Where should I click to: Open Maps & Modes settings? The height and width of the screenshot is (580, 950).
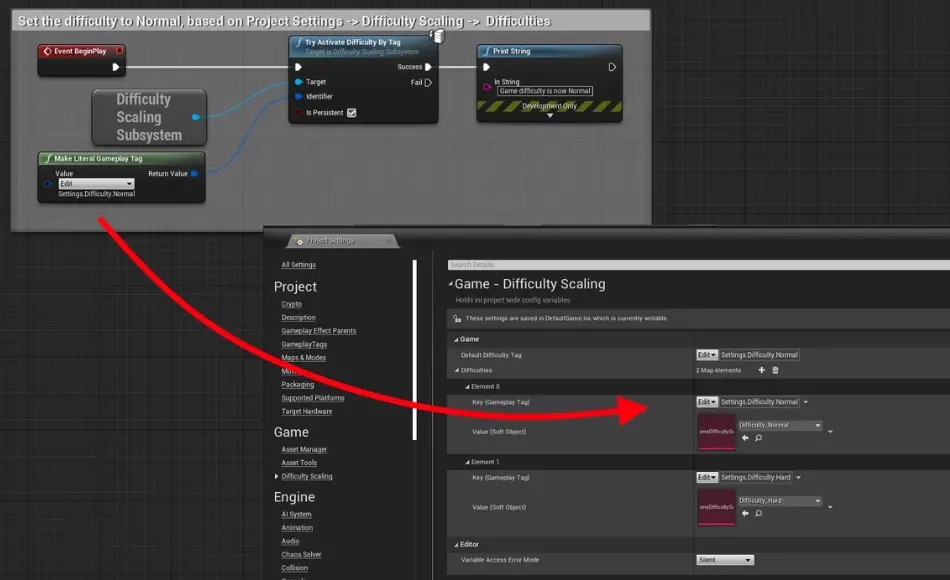pos(304,358)
